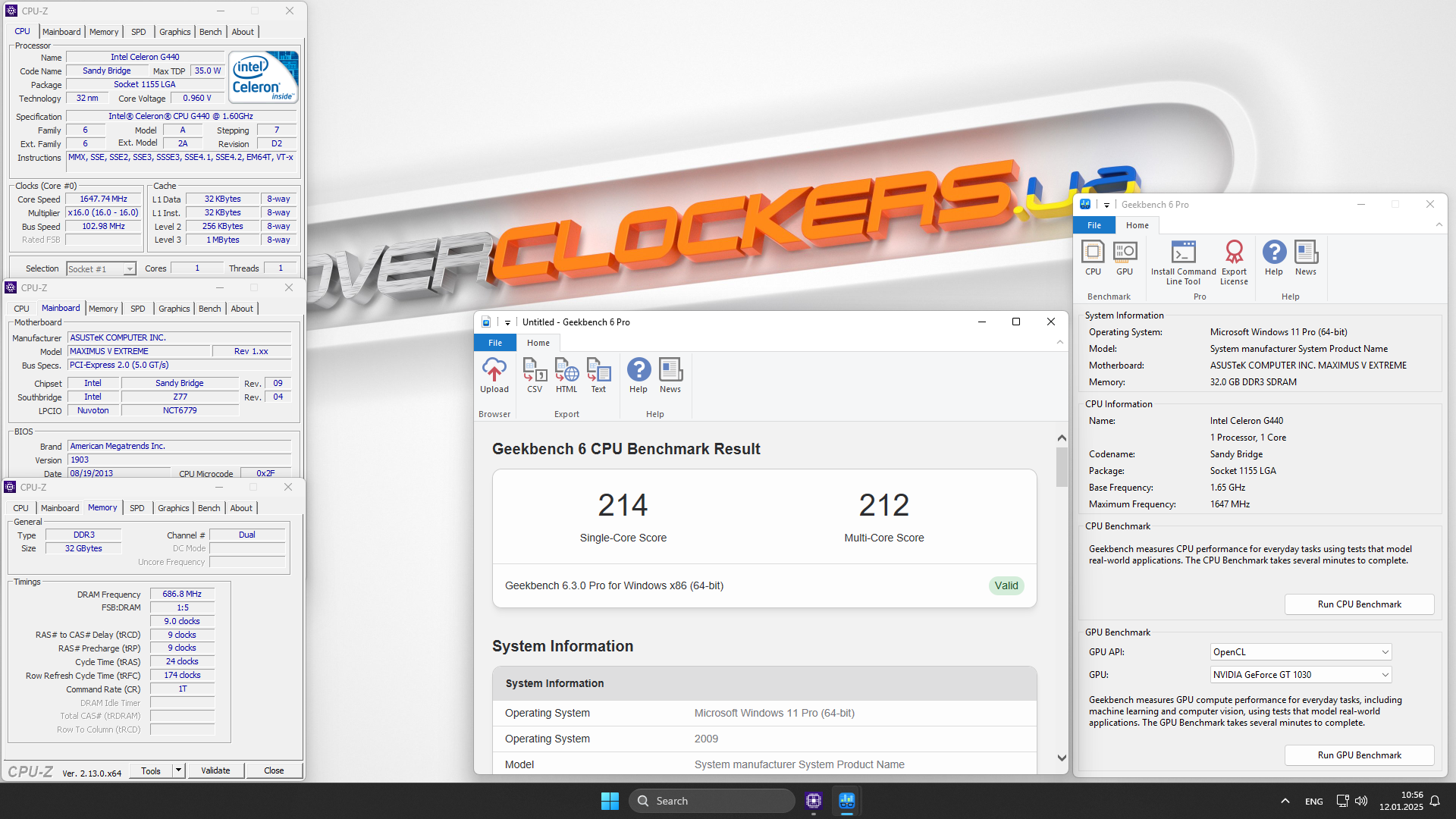Open News icon in Geekbench 6 Pro main window
Image resolution: width=1456 pixels, height=819 pixels.
pos(1306,258)
